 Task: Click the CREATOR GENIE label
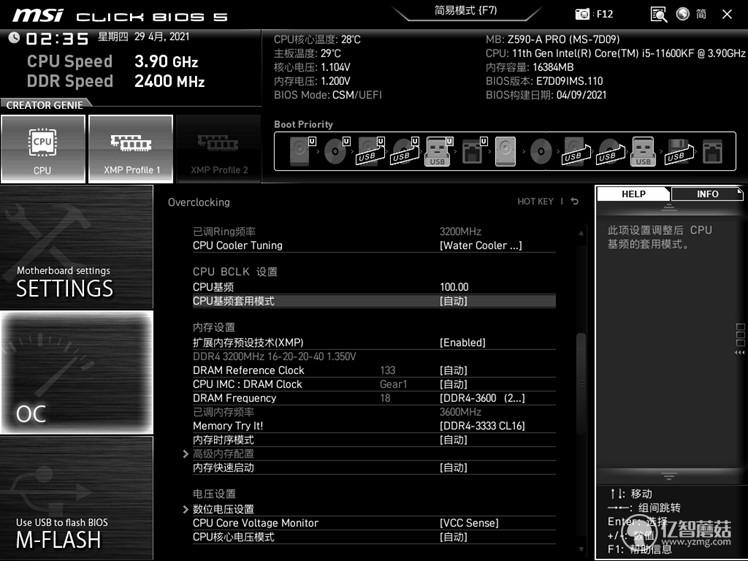44,105
